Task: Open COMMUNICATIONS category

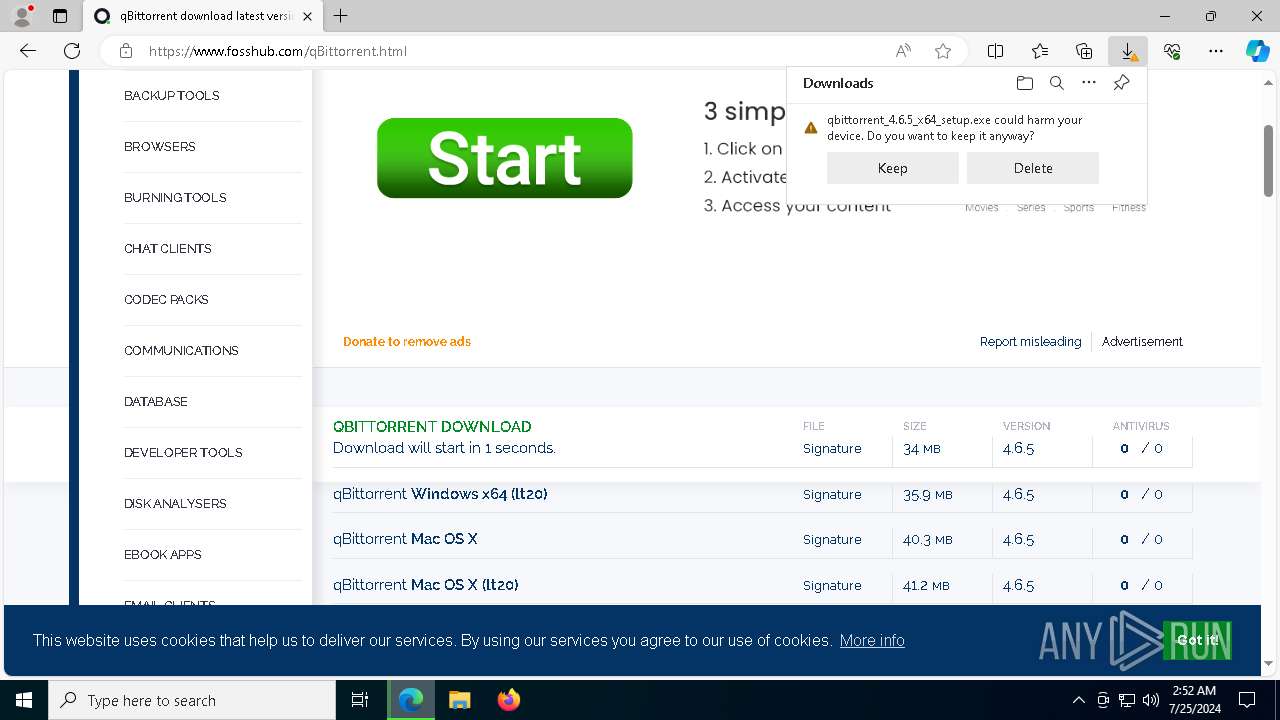Action: coord(181,350)
